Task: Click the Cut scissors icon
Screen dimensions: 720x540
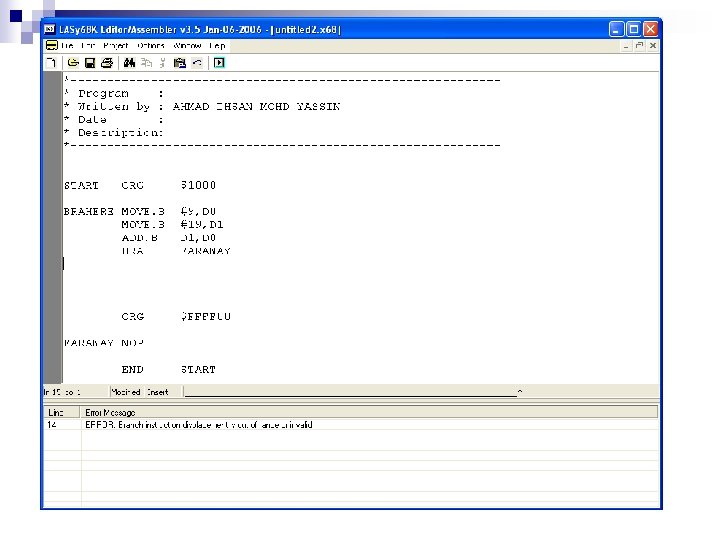Action: coord(163,63)
